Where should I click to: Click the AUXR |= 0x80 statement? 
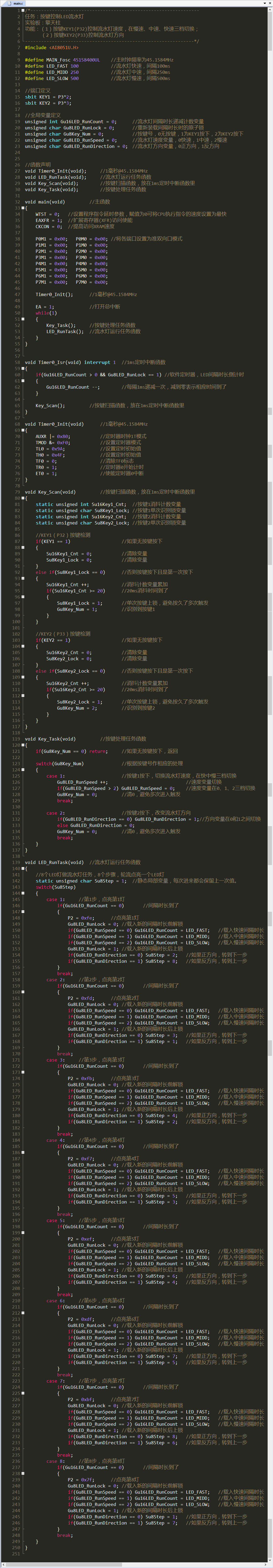[x=52, y=436]
